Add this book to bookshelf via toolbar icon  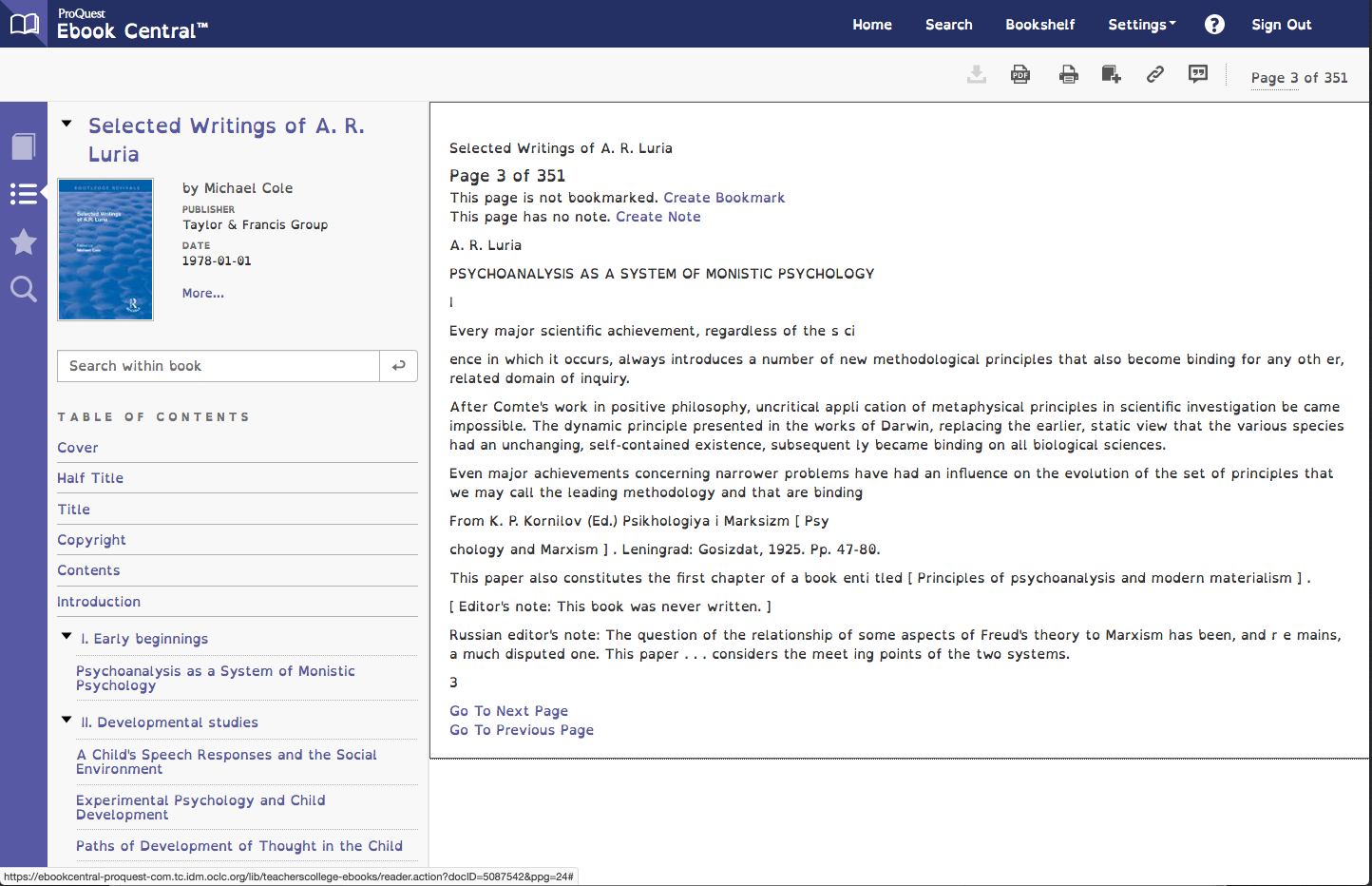[1111, 74]
